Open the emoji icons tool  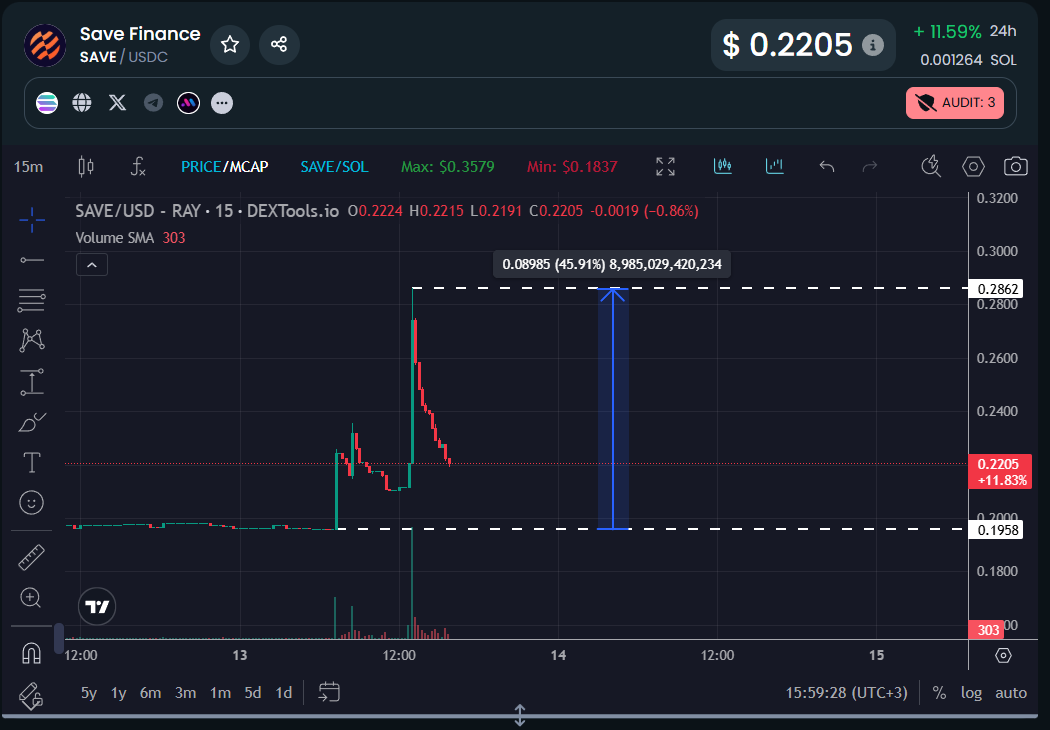click(32, 502)
